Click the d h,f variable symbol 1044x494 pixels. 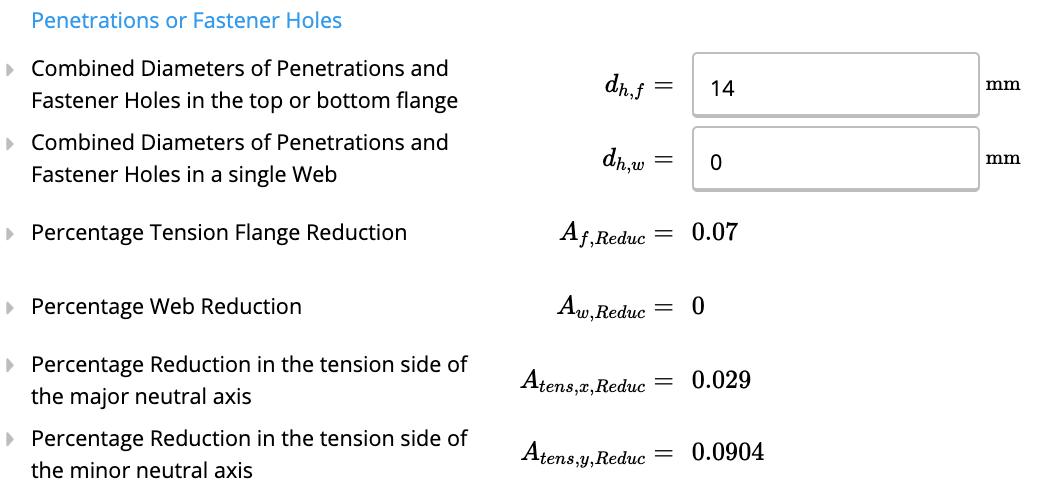tap(625, 87)
